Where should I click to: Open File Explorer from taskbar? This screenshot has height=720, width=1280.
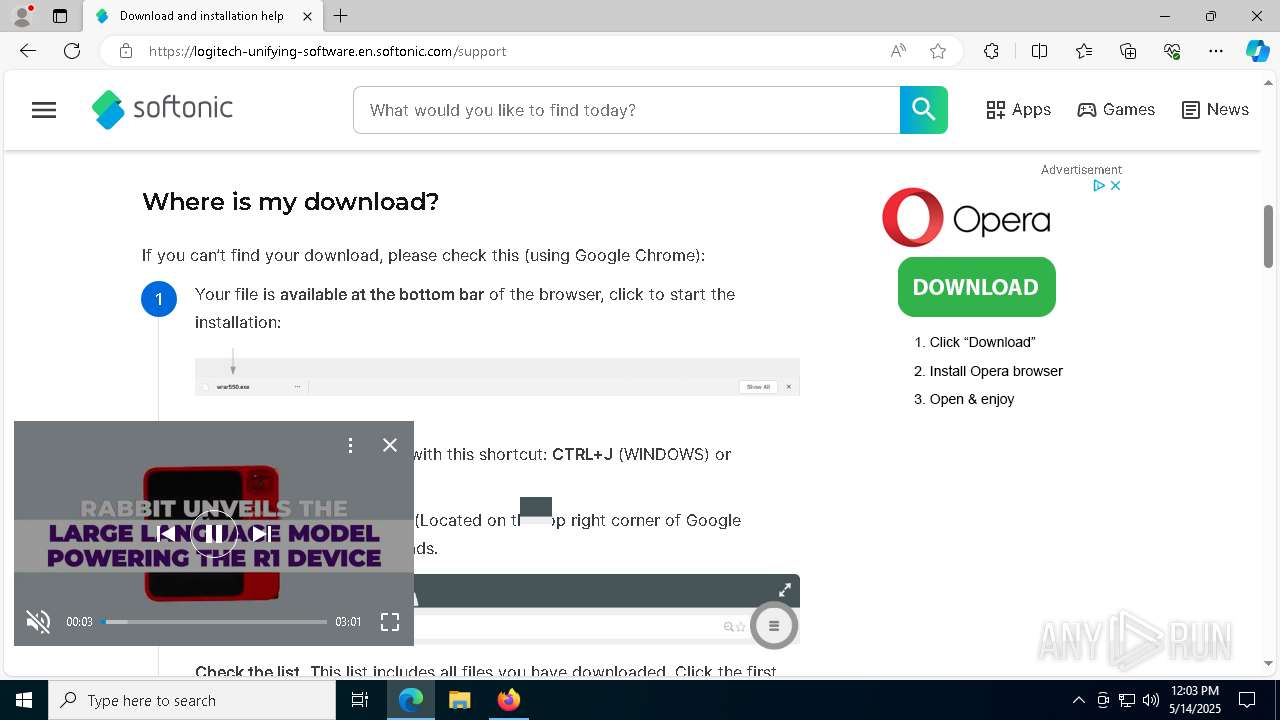click(460, 700)
